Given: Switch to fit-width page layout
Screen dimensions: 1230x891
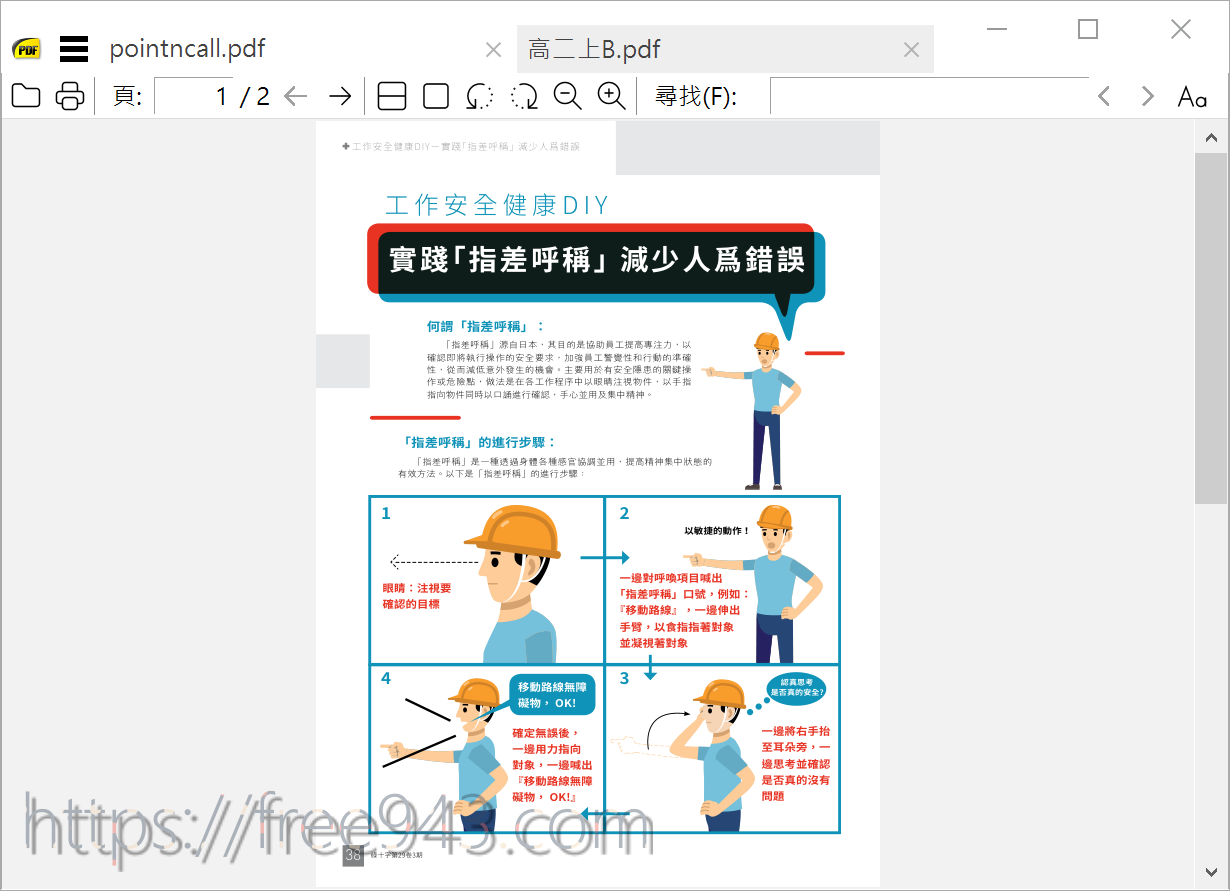Looking at the screenshot, I should [x=391, y=95].
